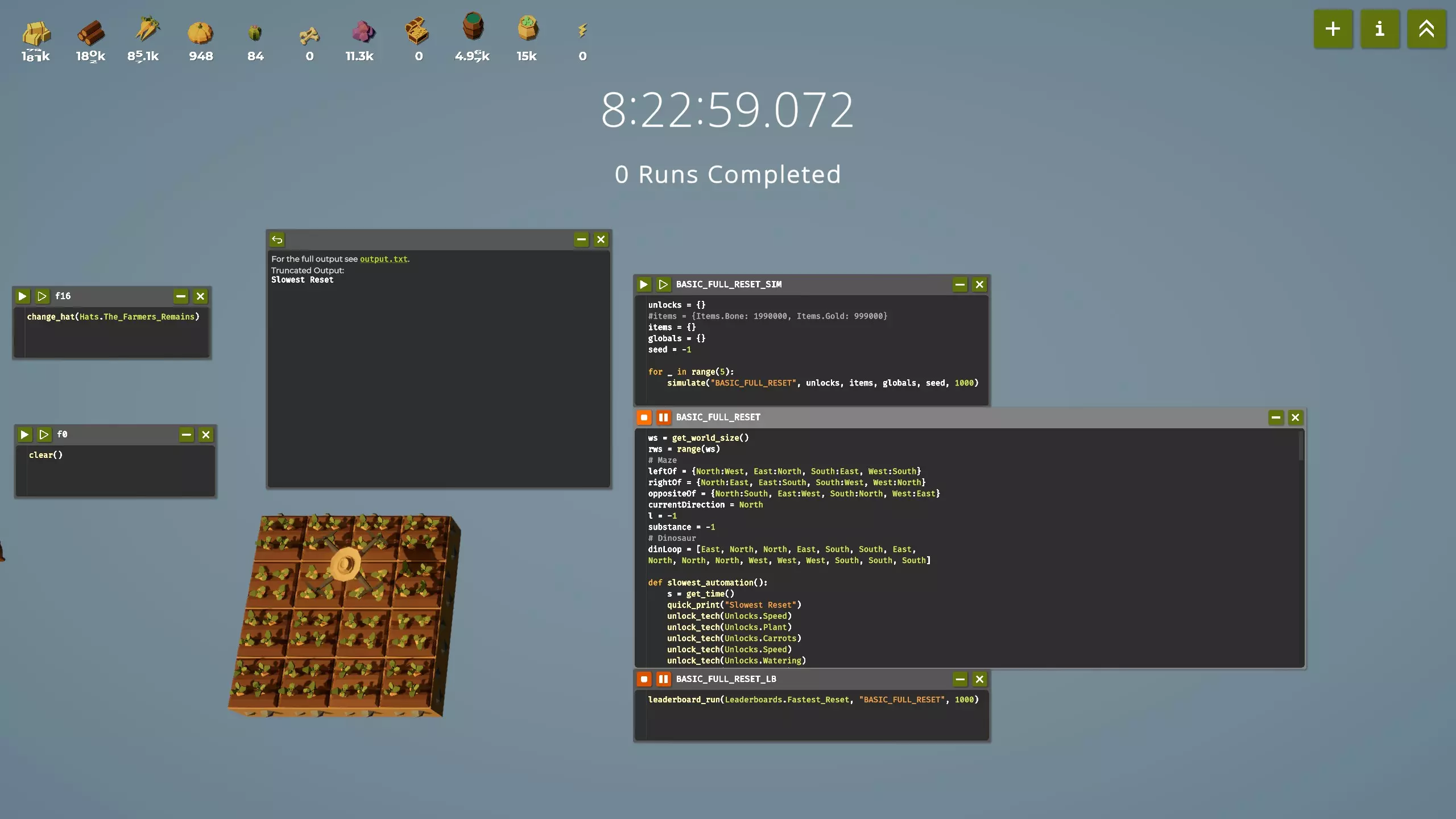1456x819 pixels.
Task: Click the treasure chest gold icon
Action: pyautogui.click(x=417, y=31)
